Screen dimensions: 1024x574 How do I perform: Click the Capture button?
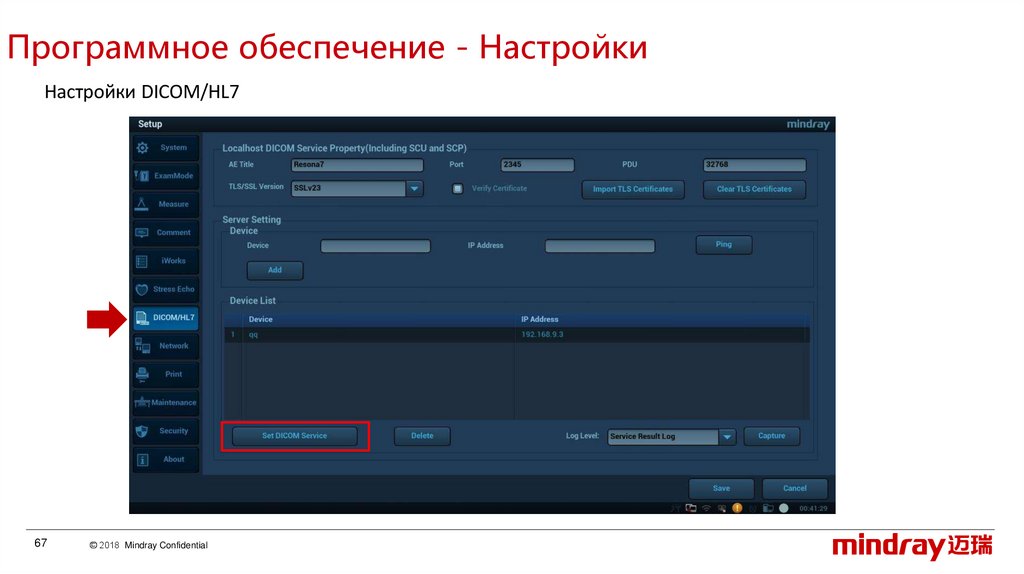tap(771, 436)
